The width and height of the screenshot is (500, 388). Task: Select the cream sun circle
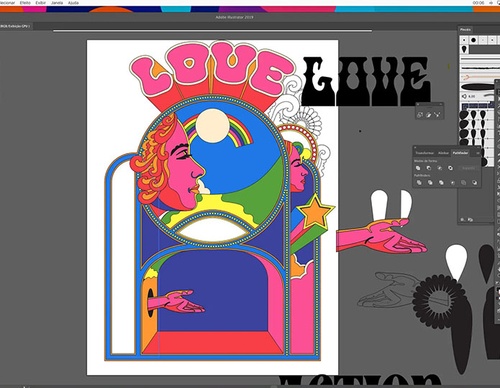click(212, 126)
